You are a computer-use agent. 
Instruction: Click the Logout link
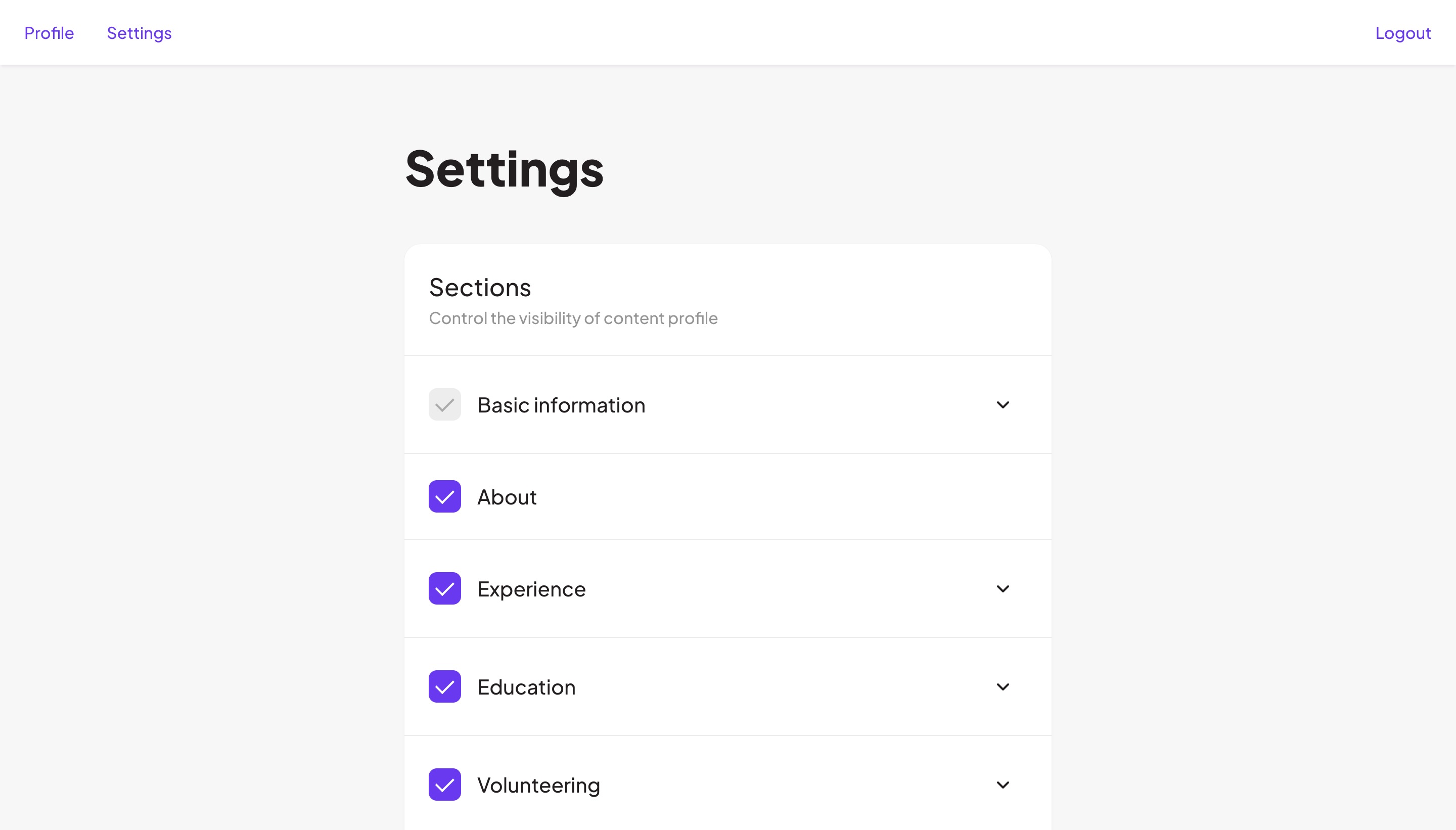(x=1402, y=32)
